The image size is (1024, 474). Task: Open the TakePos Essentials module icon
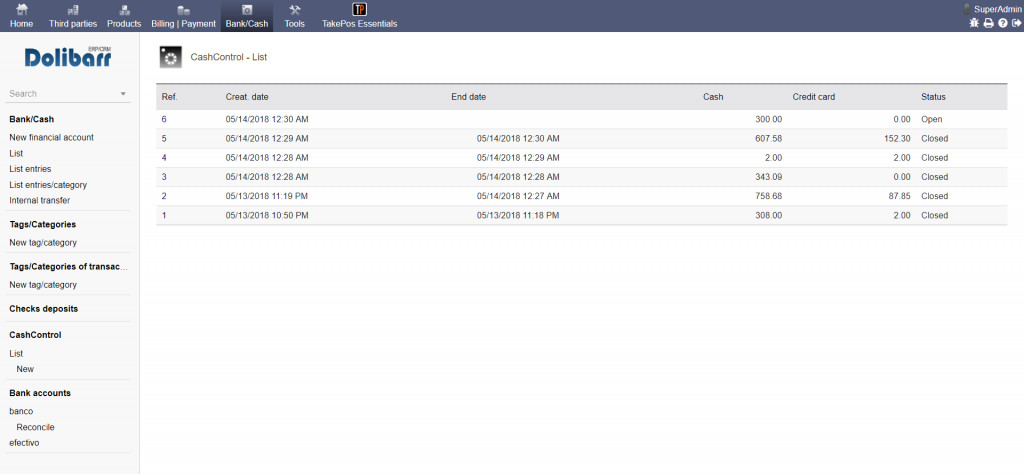tap(359, 10)
